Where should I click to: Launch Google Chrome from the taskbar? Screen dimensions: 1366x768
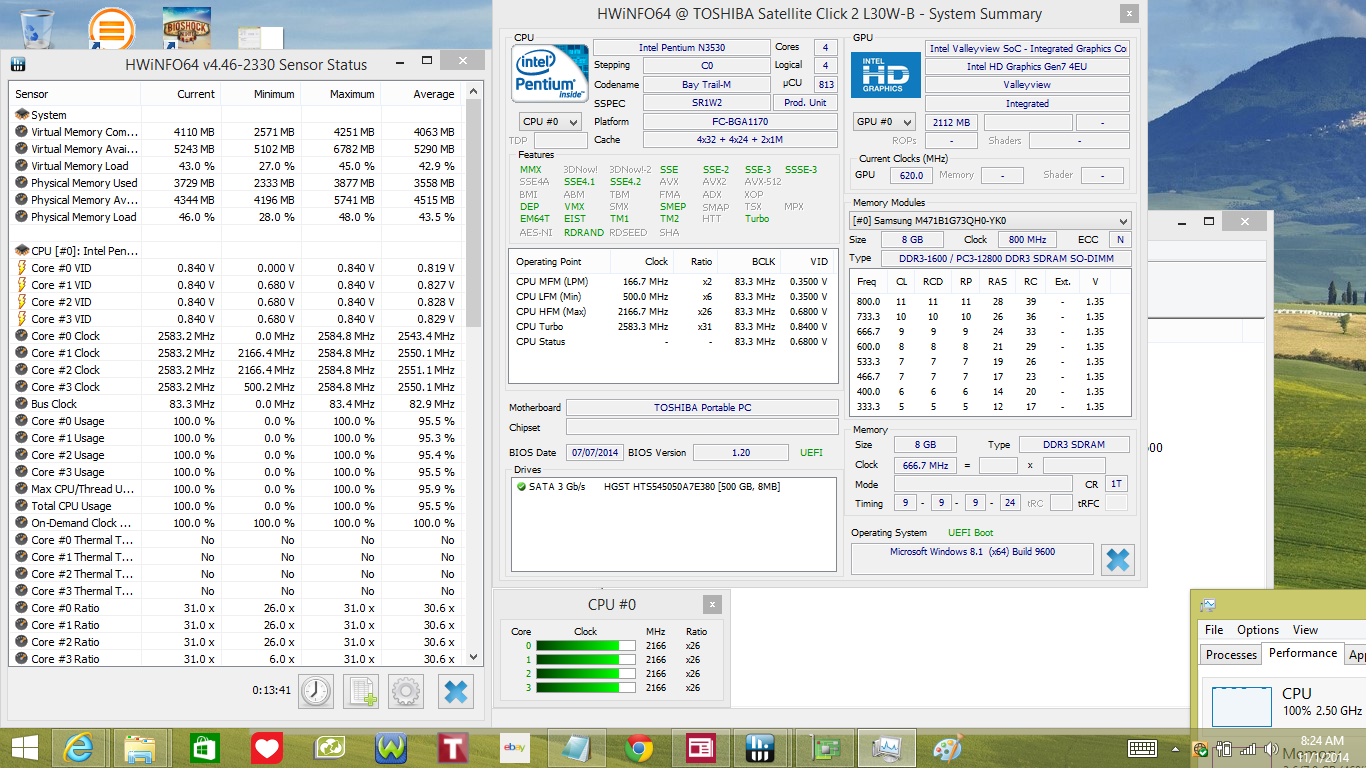(x=640, y=748)
